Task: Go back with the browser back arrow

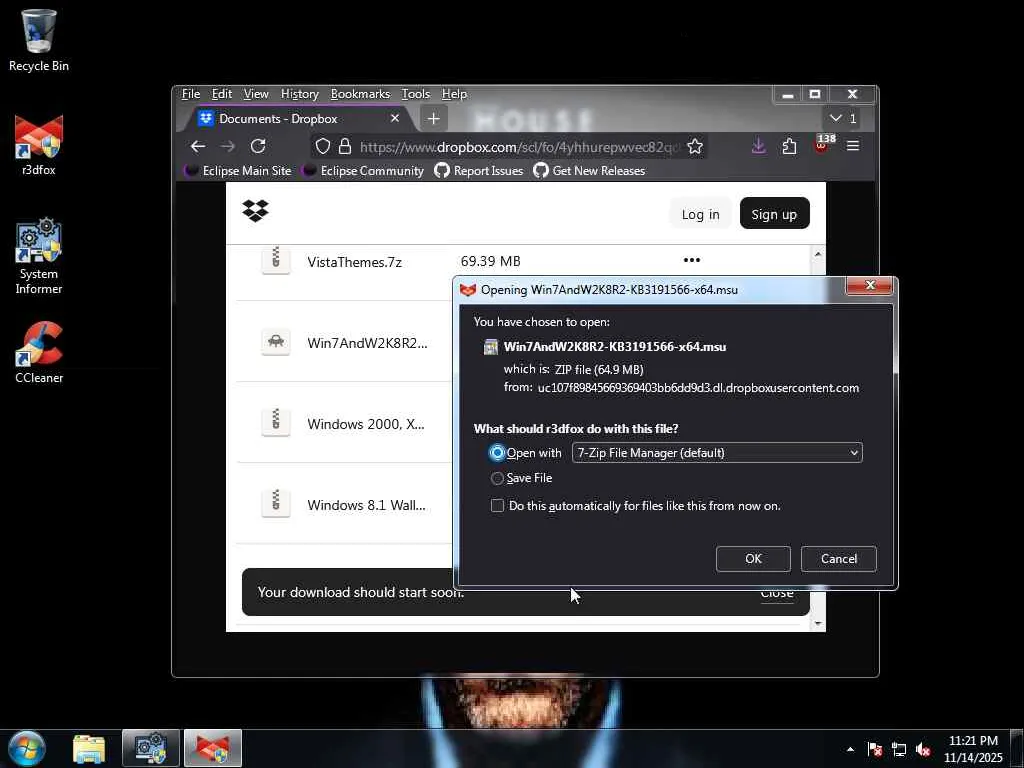Action: click(x=198, y=146)
